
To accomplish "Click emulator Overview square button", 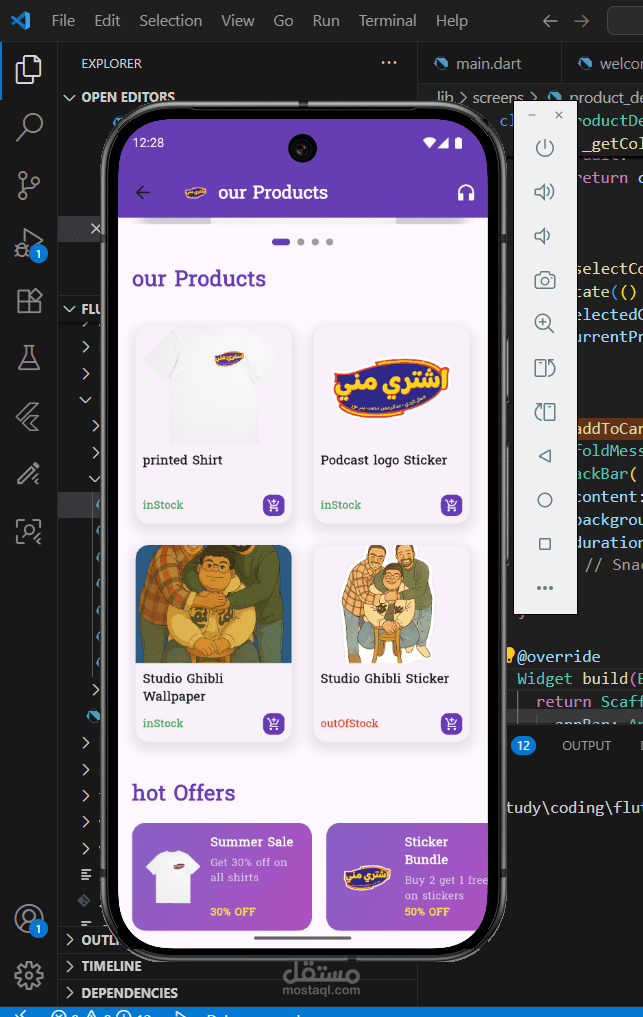I will click(545, 544).
